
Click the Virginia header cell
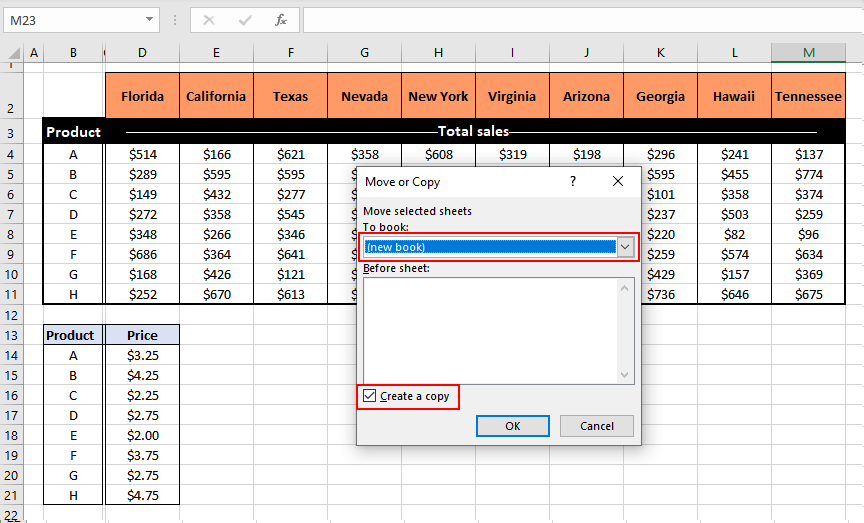512,96
